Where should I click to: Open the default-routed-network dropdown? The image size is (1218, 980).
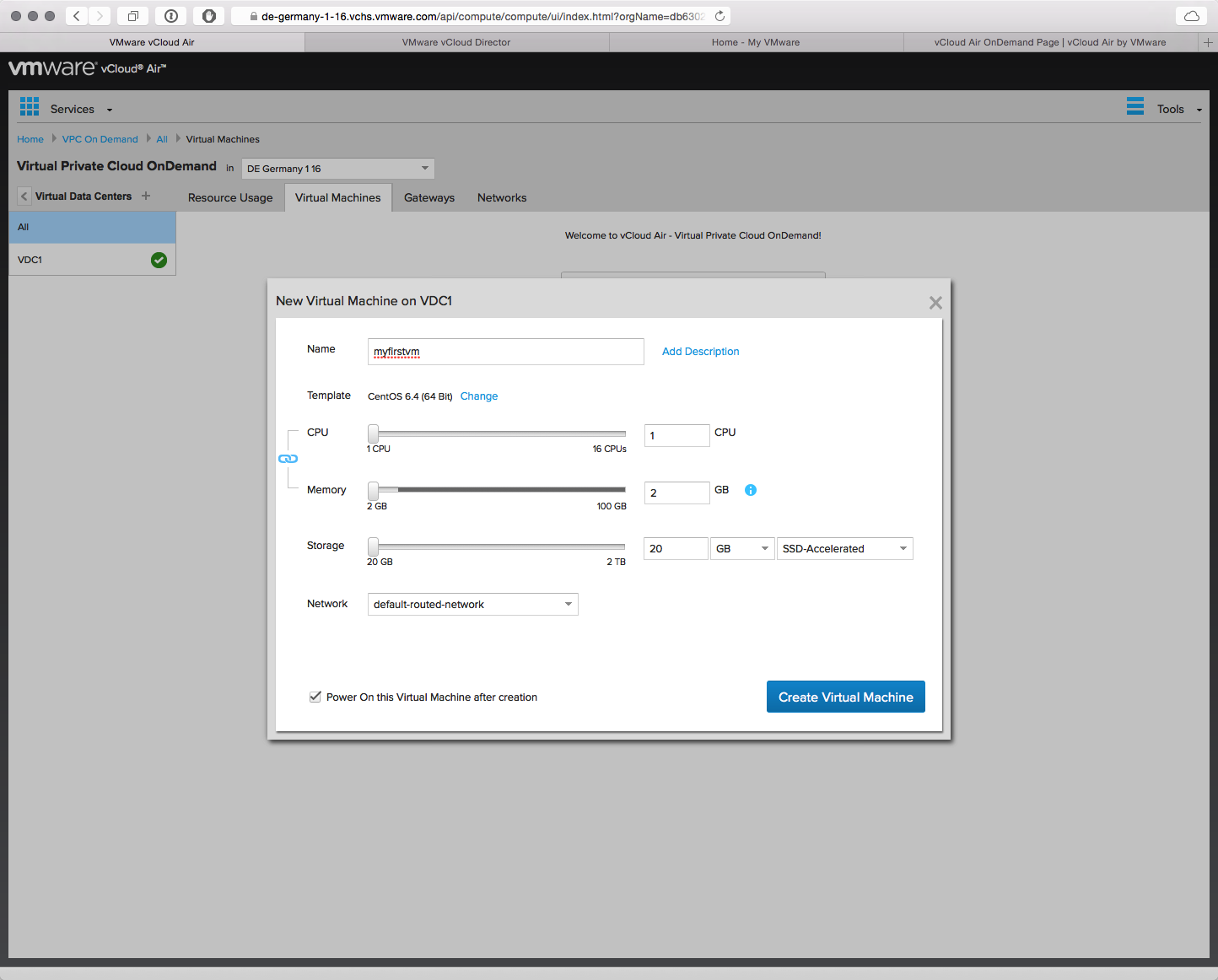(x=472, y=605)
